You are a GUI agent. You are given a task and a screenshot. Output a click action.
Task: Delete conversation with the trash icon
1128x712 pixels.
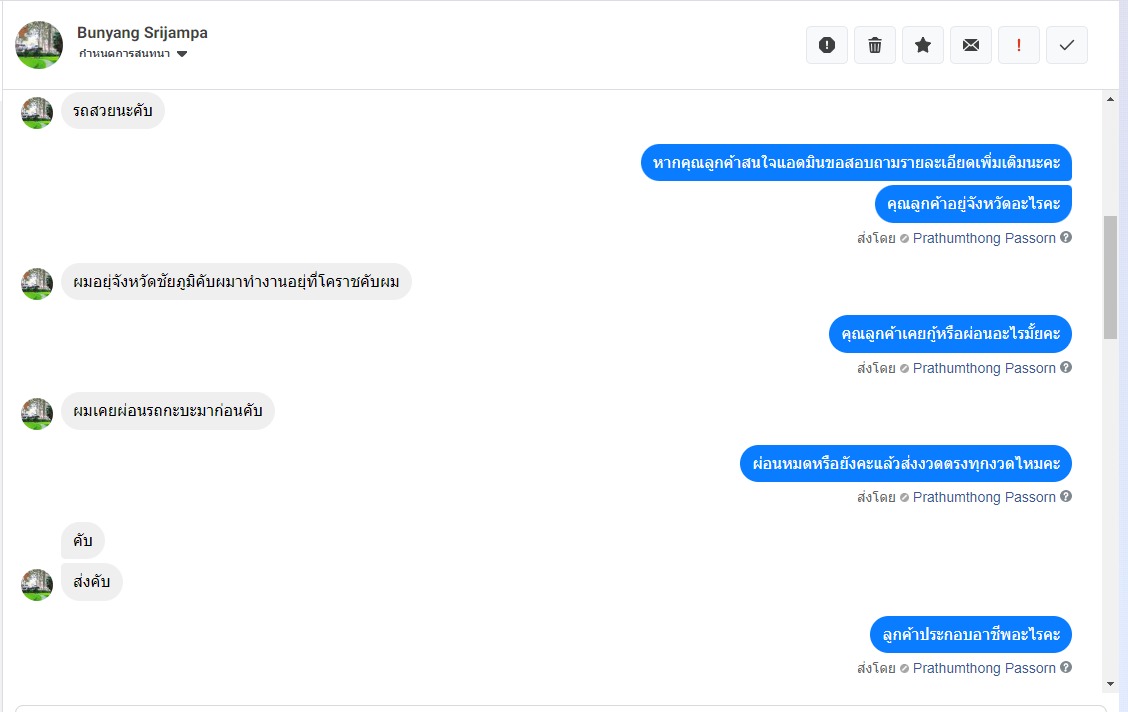tap(875, 45)
